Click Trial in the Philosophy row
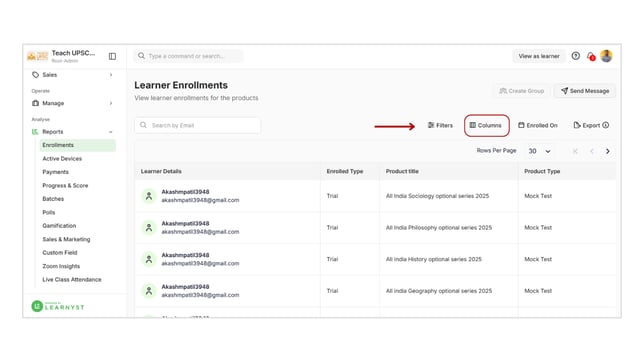Image resolution: width=644 pixels, height=362 pixels. pos(332,228)
